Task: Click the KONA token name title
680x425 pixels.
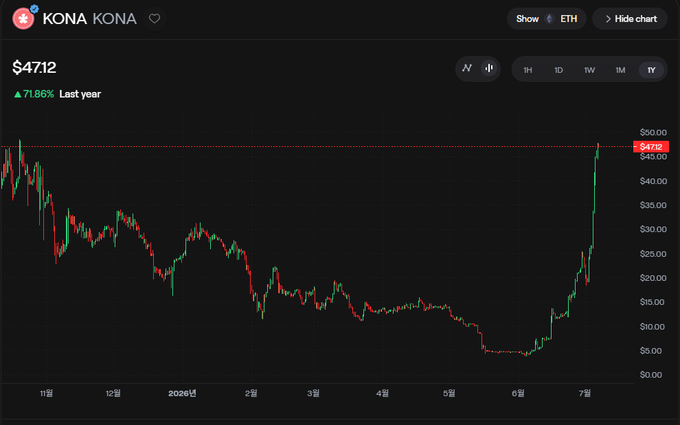Action: (x=65, y=19)
